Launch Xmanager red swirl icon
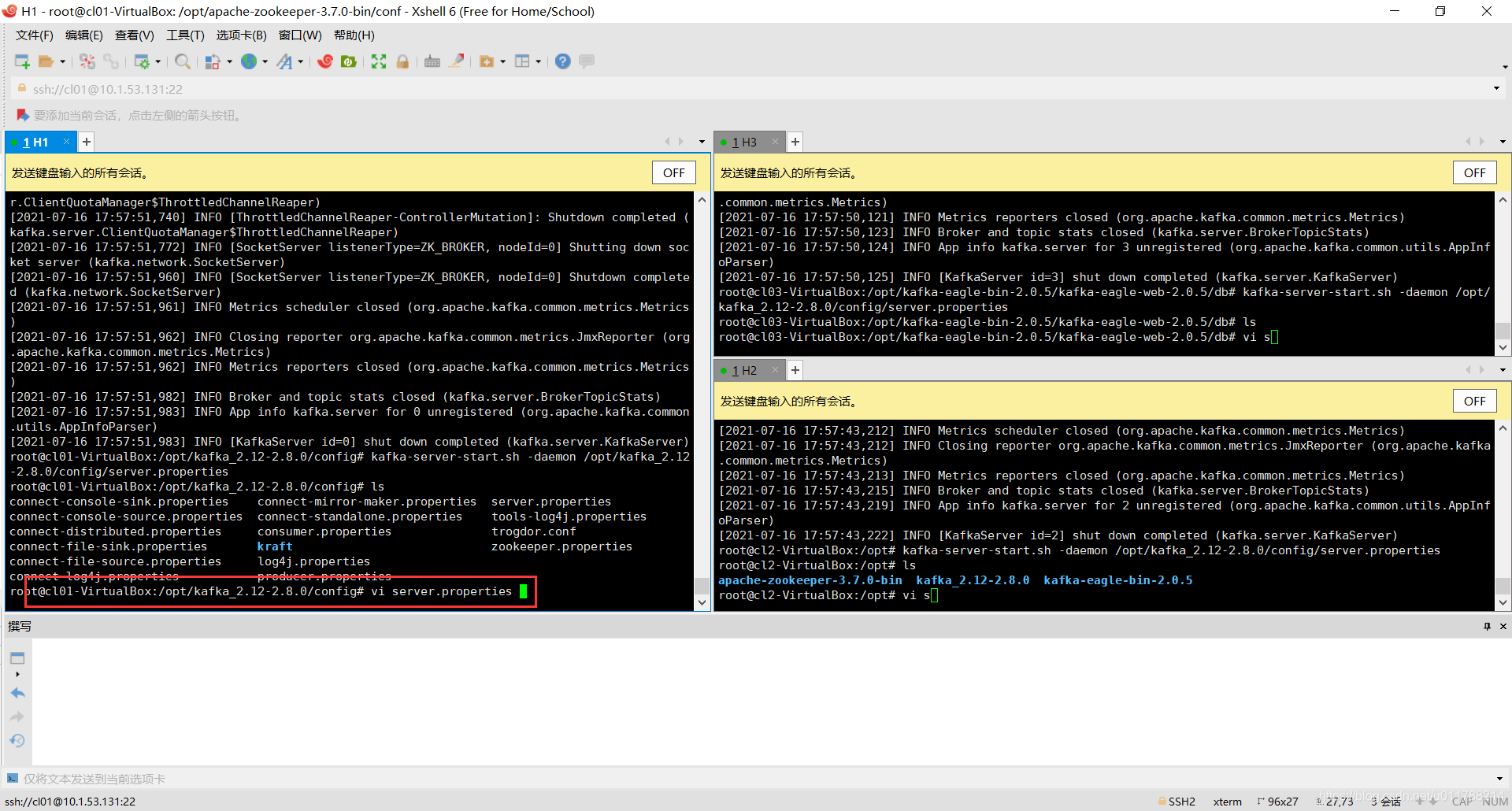The image size is (1512, 811). pos(325,61)
